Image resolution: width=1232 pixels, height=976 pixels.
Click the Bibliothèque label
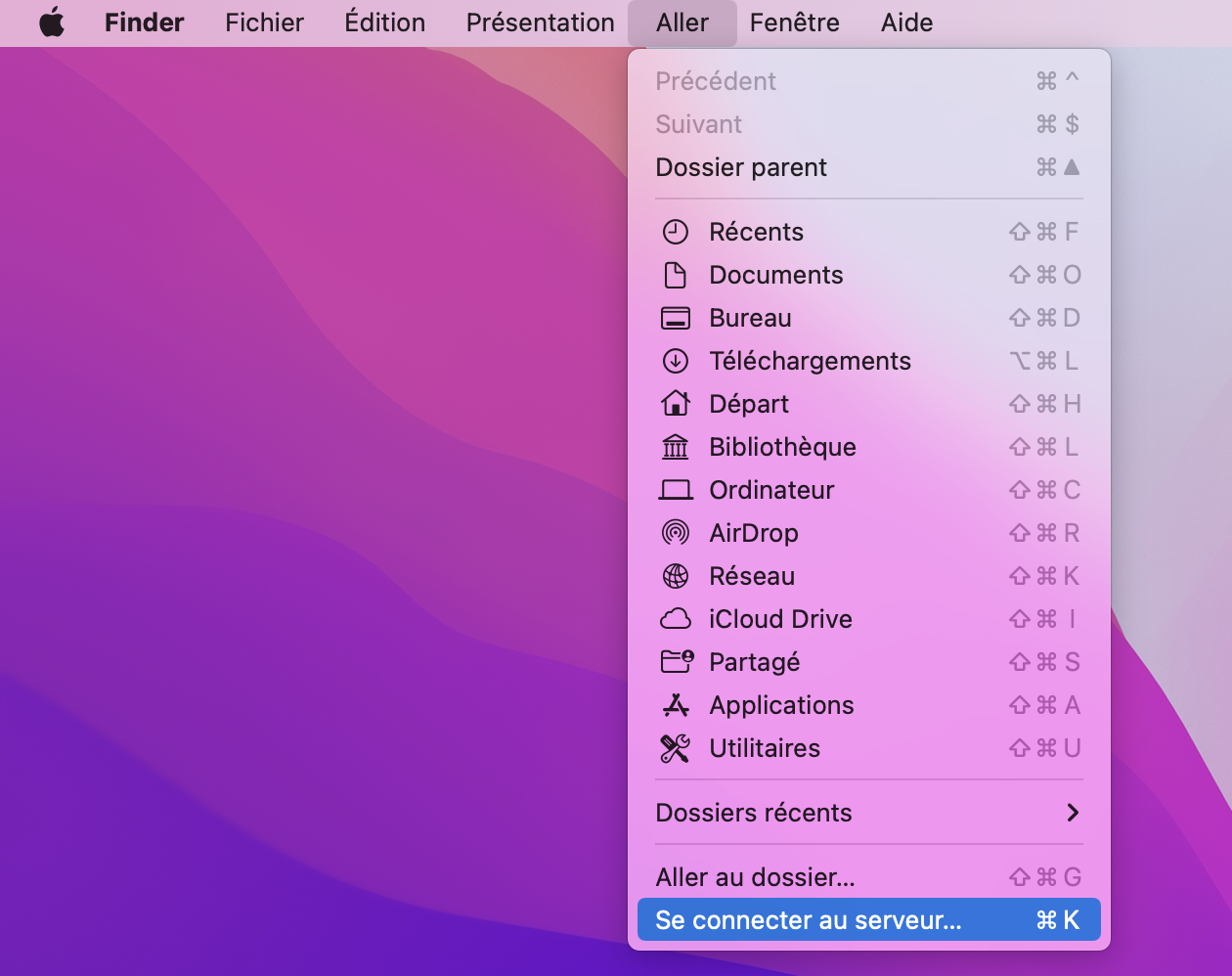(x=783, y=447)
